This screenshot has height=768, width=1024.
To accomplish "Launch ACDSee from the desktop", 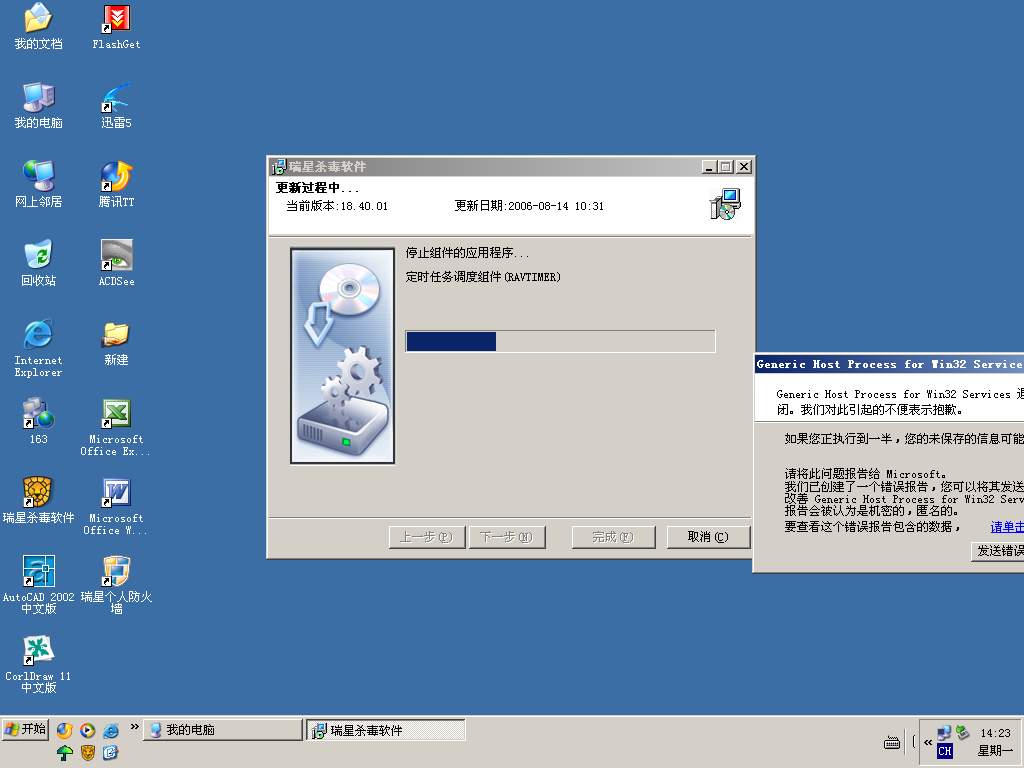I will point(116,264).
